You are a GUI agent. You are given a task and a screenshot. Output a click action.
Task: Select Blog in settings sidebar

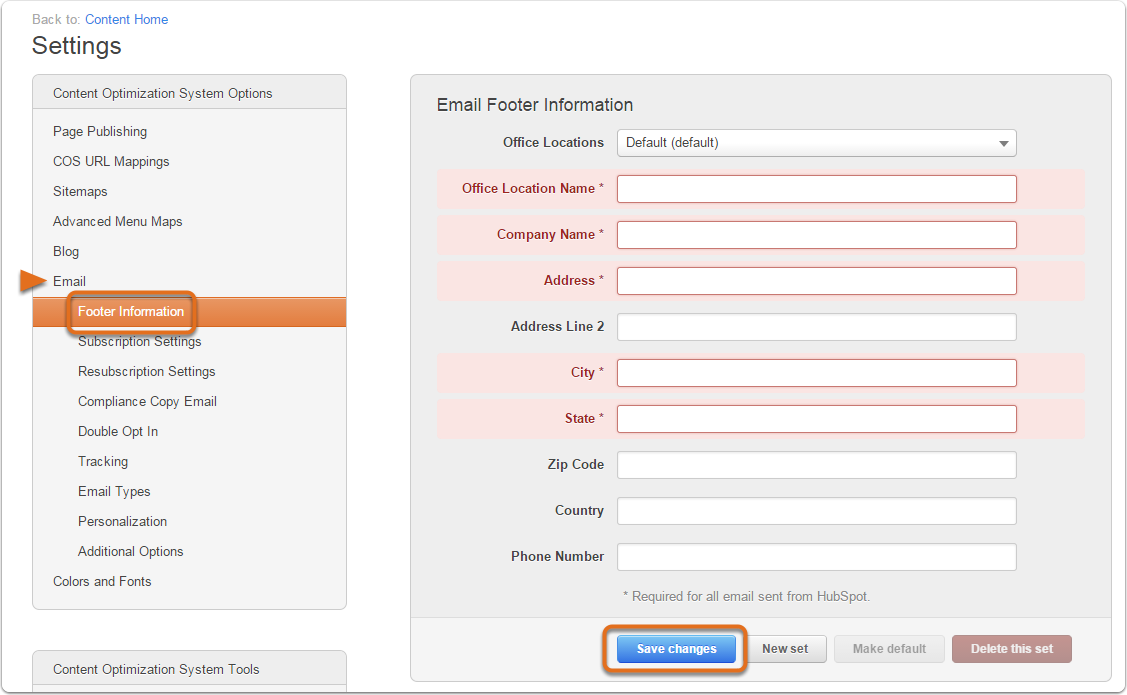(x=65, y=252)
